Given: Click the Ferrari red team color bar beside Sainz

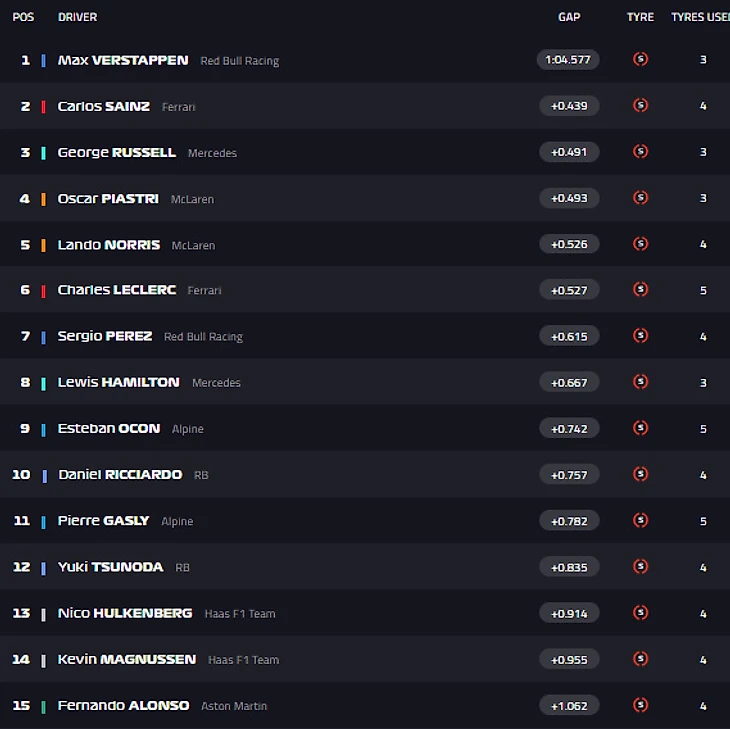Looking at the screenshot, I should pyautogui.click(x=44, y=106).
